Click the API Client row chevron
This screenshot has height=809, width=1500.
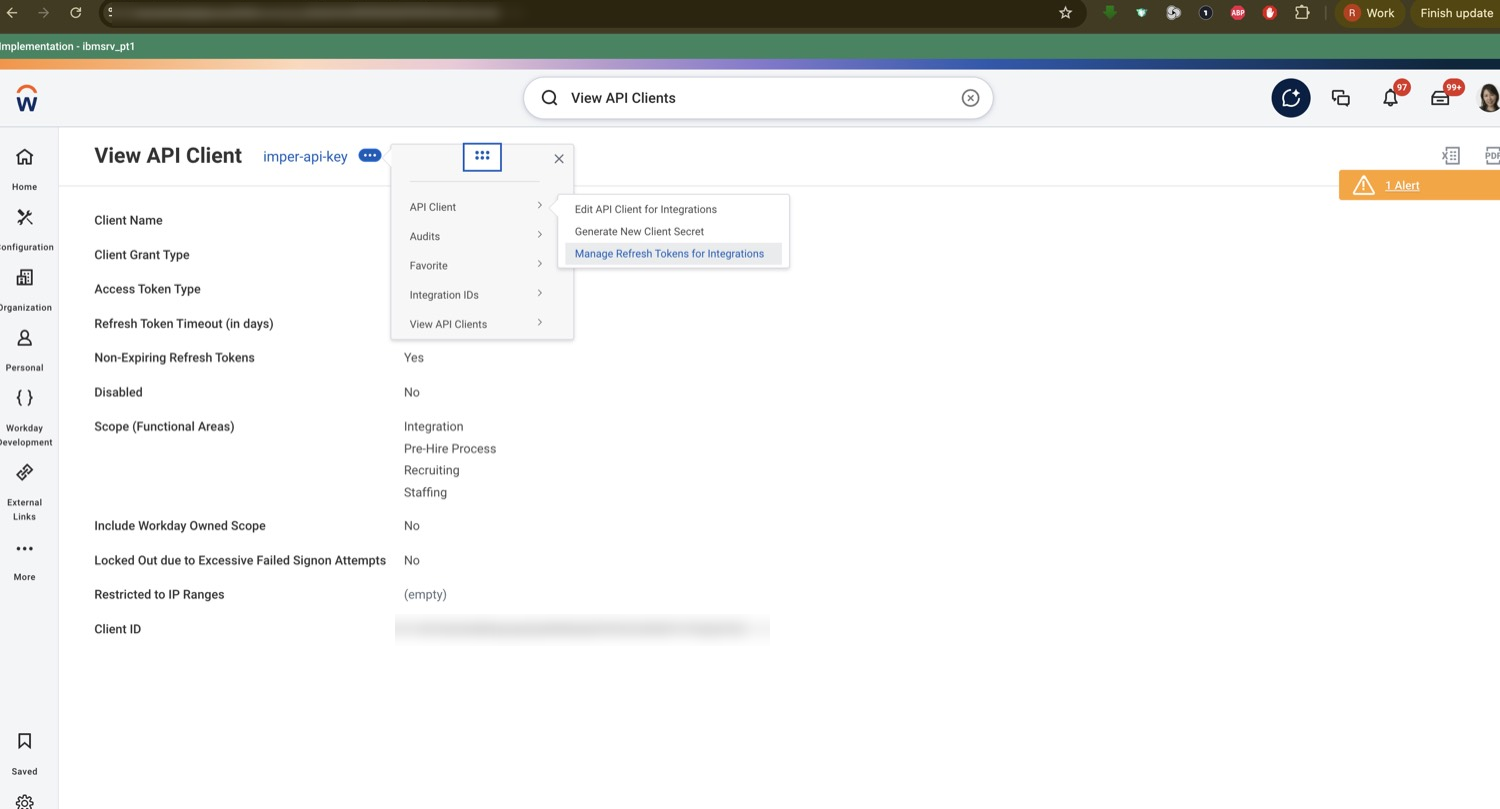coord(540,206)
